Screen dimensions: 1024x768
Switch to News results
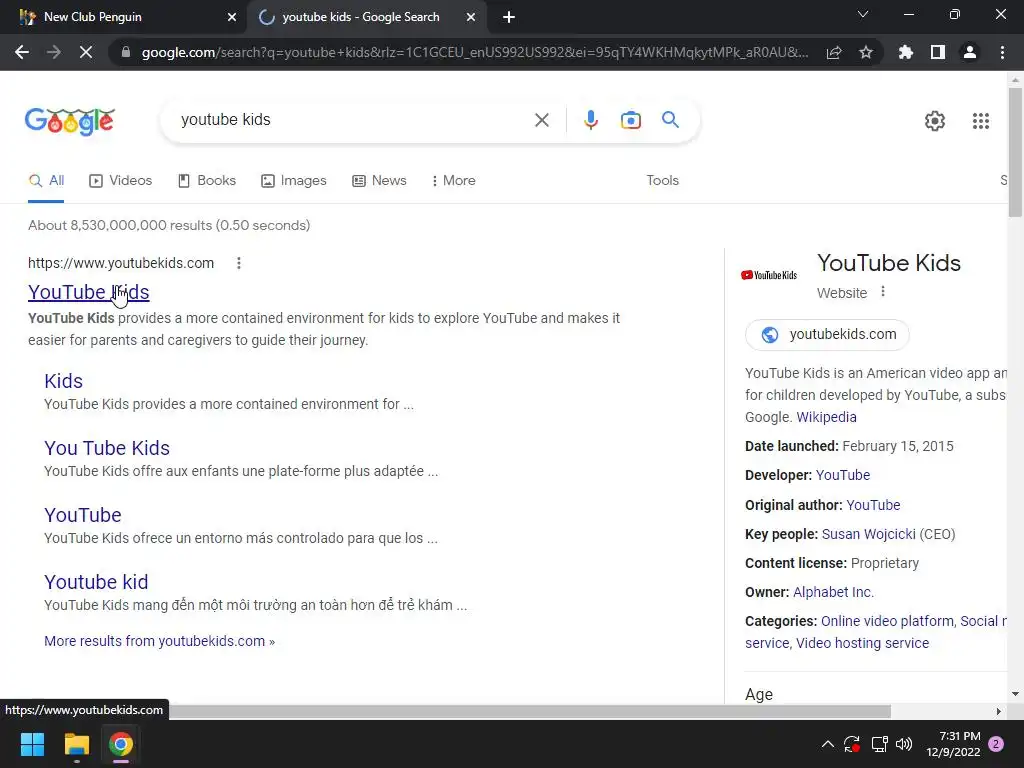pos(379,181)
